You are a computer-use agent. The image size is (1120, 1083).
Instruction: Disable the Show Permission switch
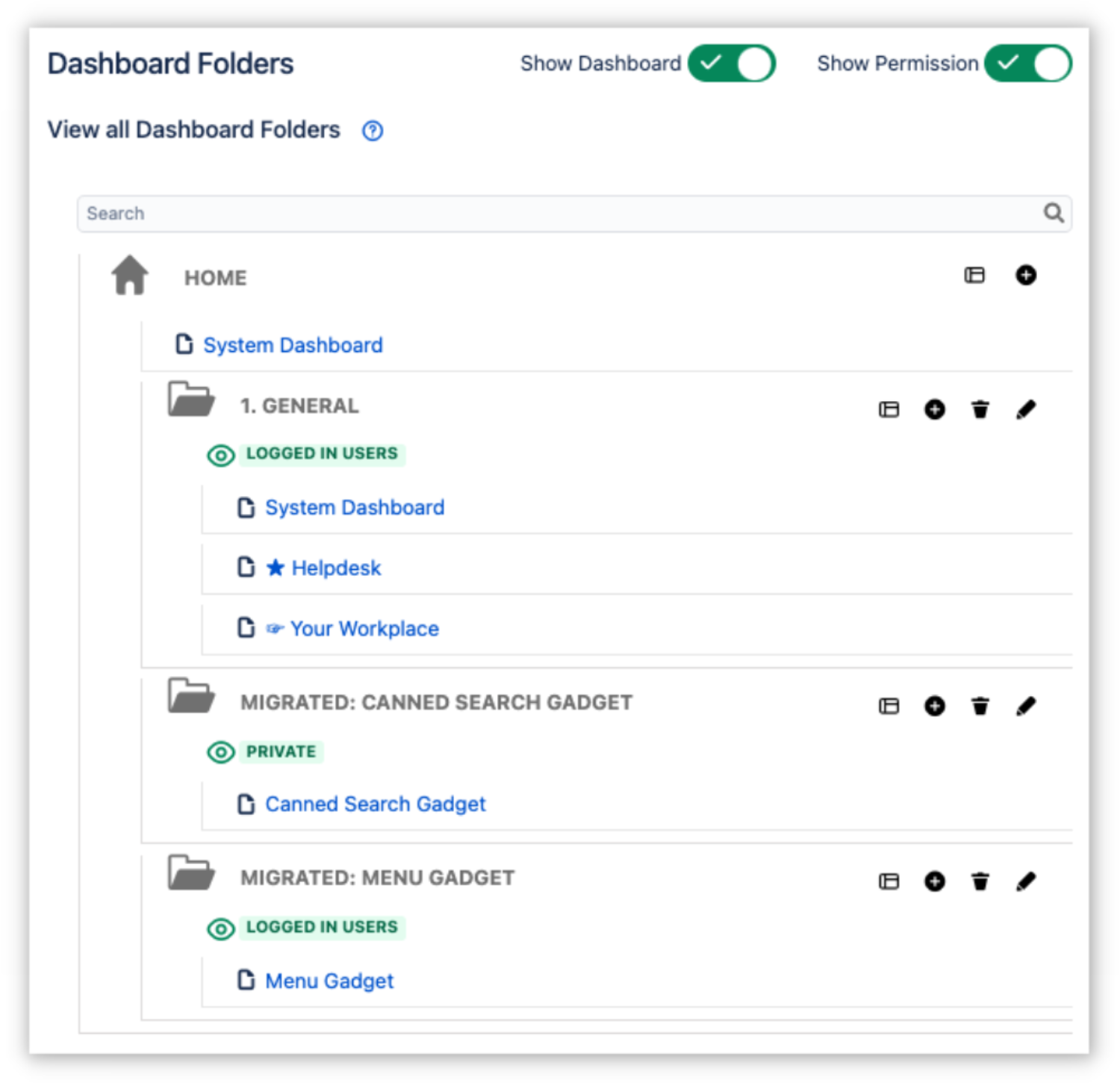[x=1027, y=63]
